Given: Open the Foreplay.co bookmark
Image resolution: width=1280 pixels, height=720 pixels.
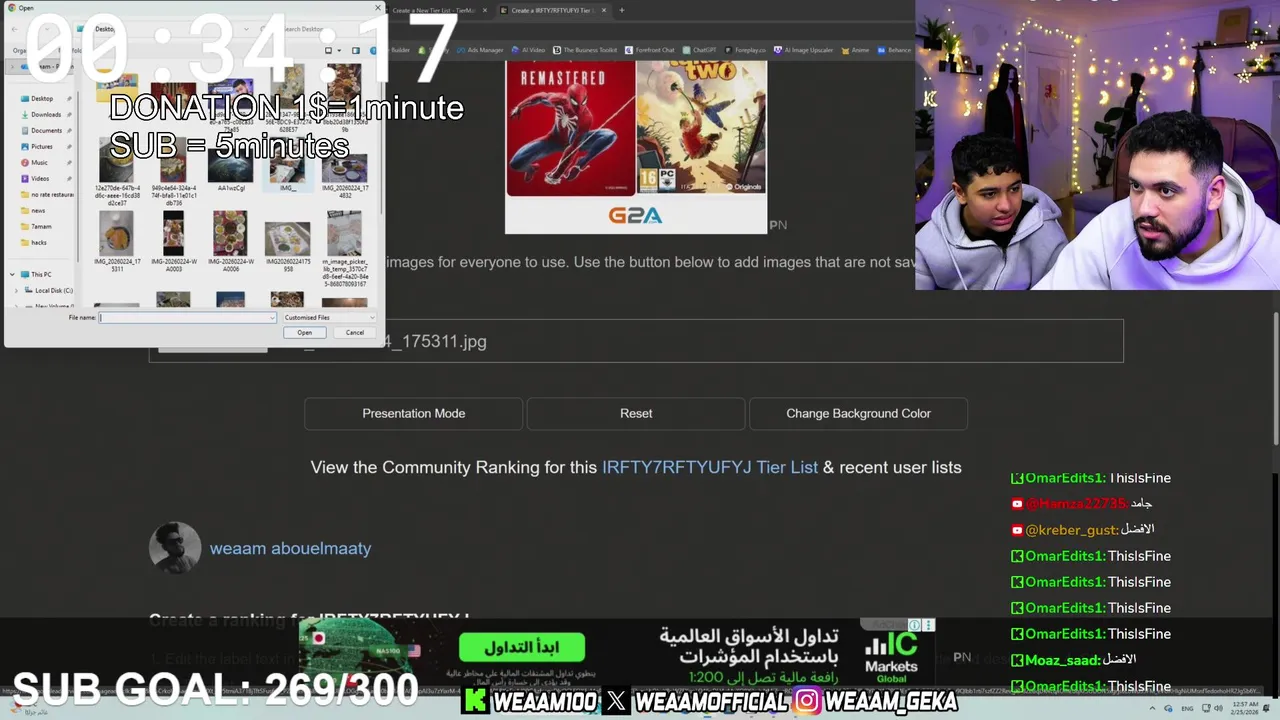Looking at the screenshot, I should point(746,50).
